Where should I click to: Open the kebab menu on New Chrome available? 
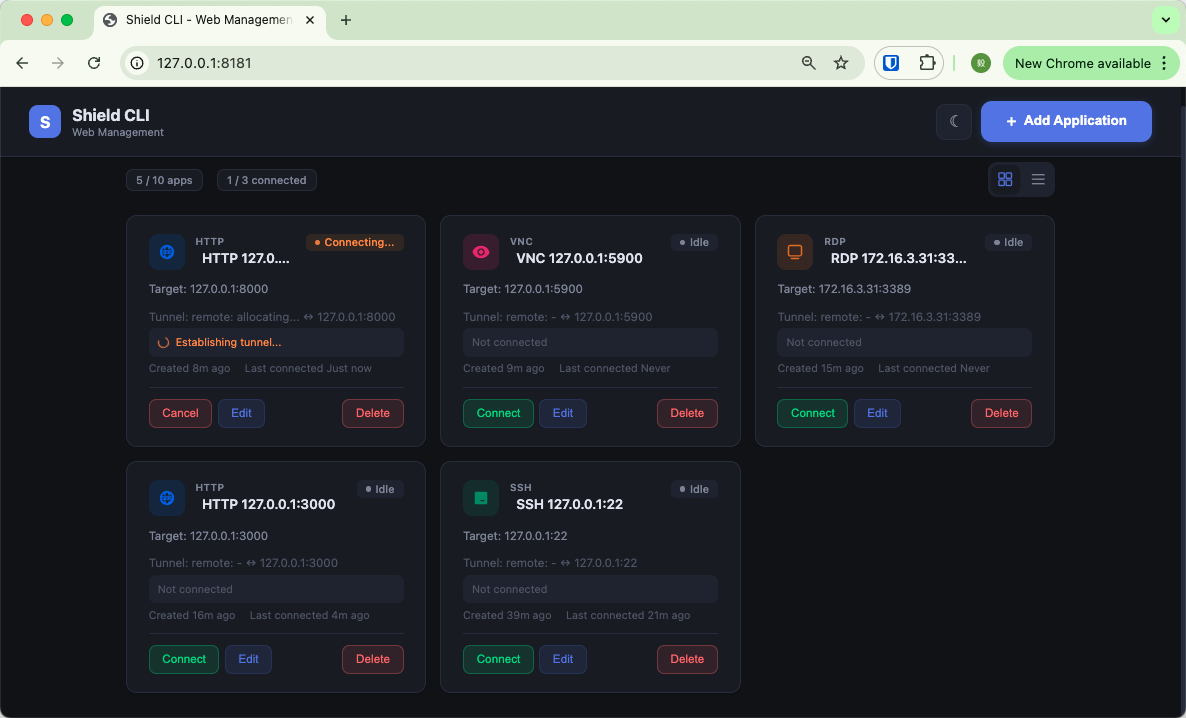(1163, 62)
